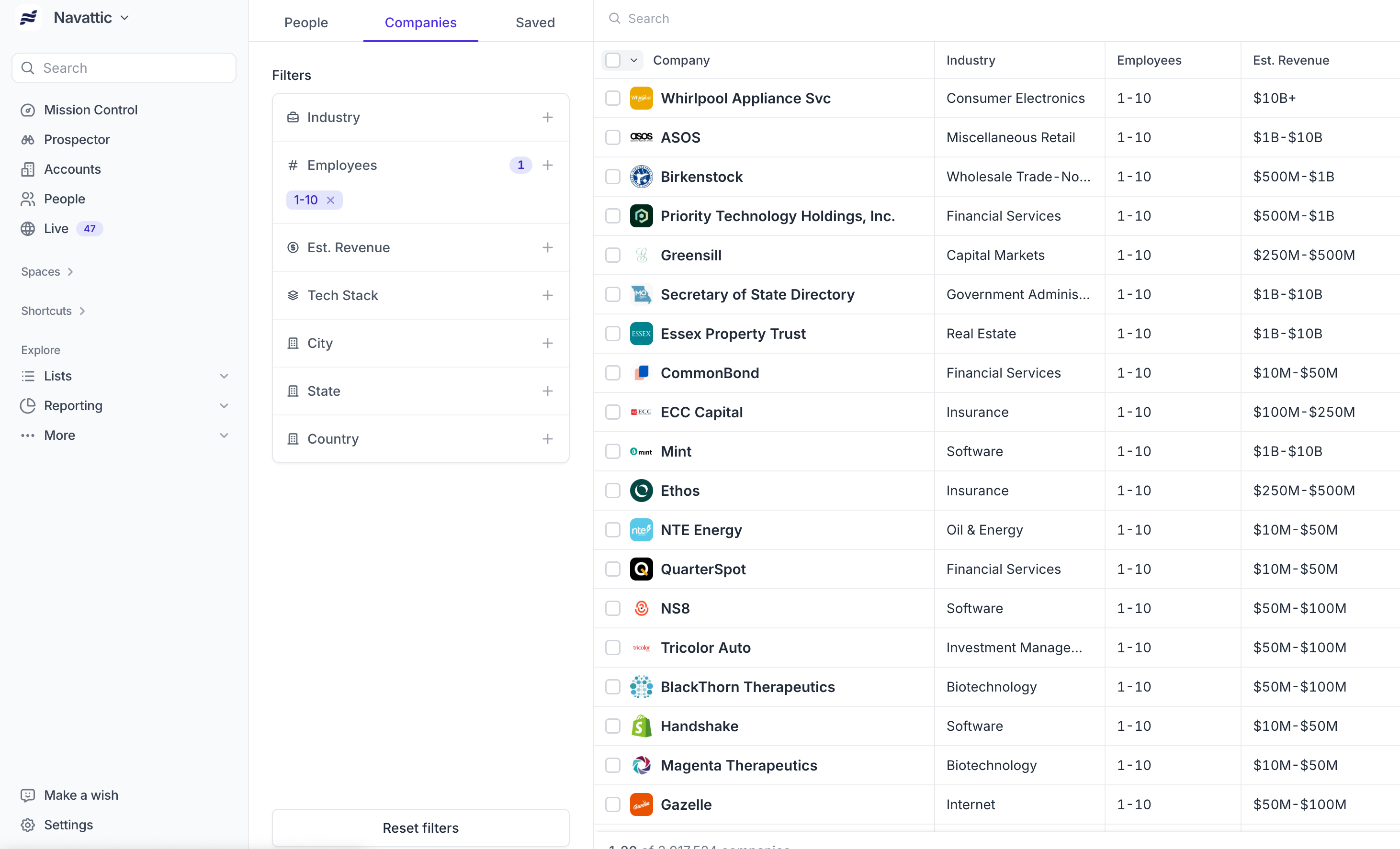Click the Reporting pie chart icon
Image resolution: width=1400 pixels, height=849 pixels.
click(28, 405)
